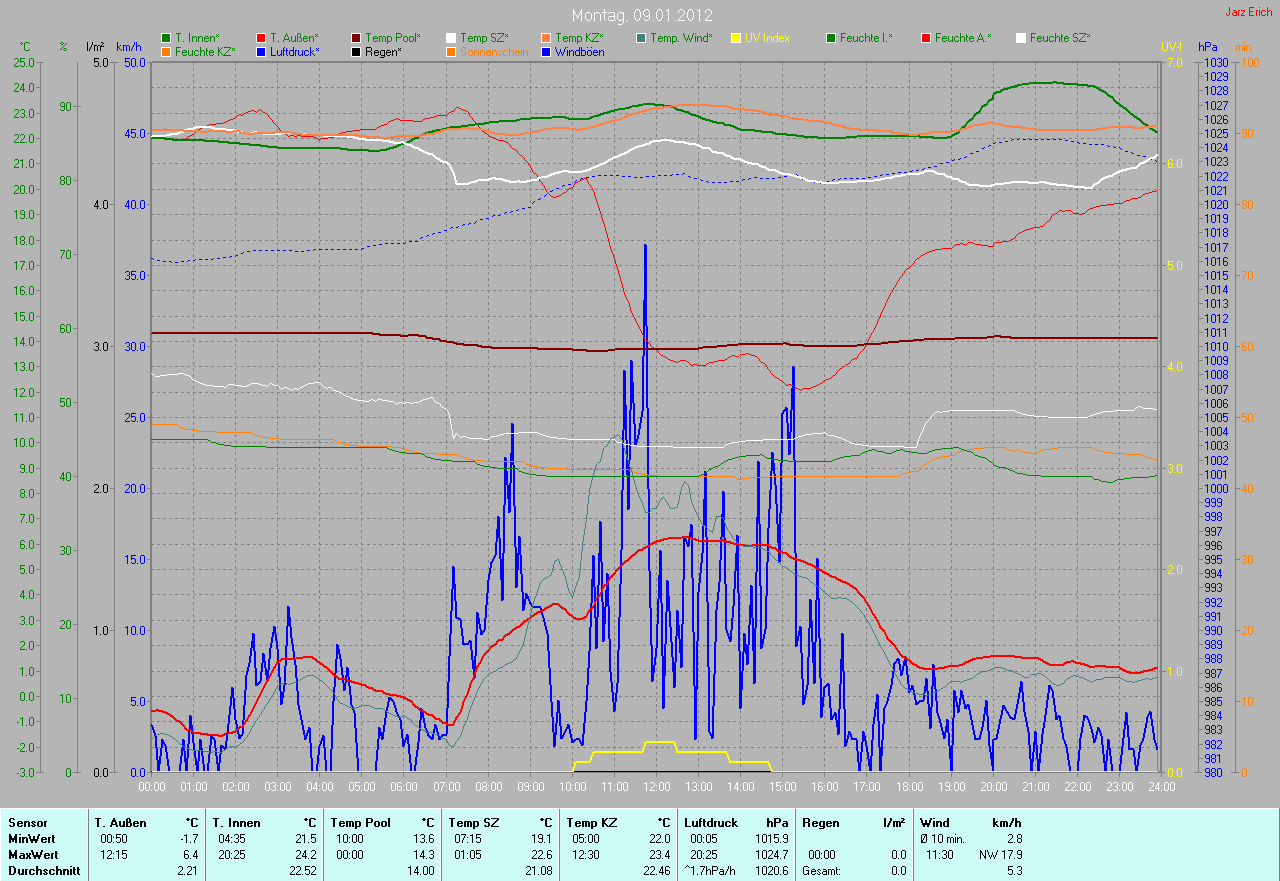This screenshot has width=1280, height=881.
Task: Click the teal Temp. Wind legend square
Action: (641, 38)
